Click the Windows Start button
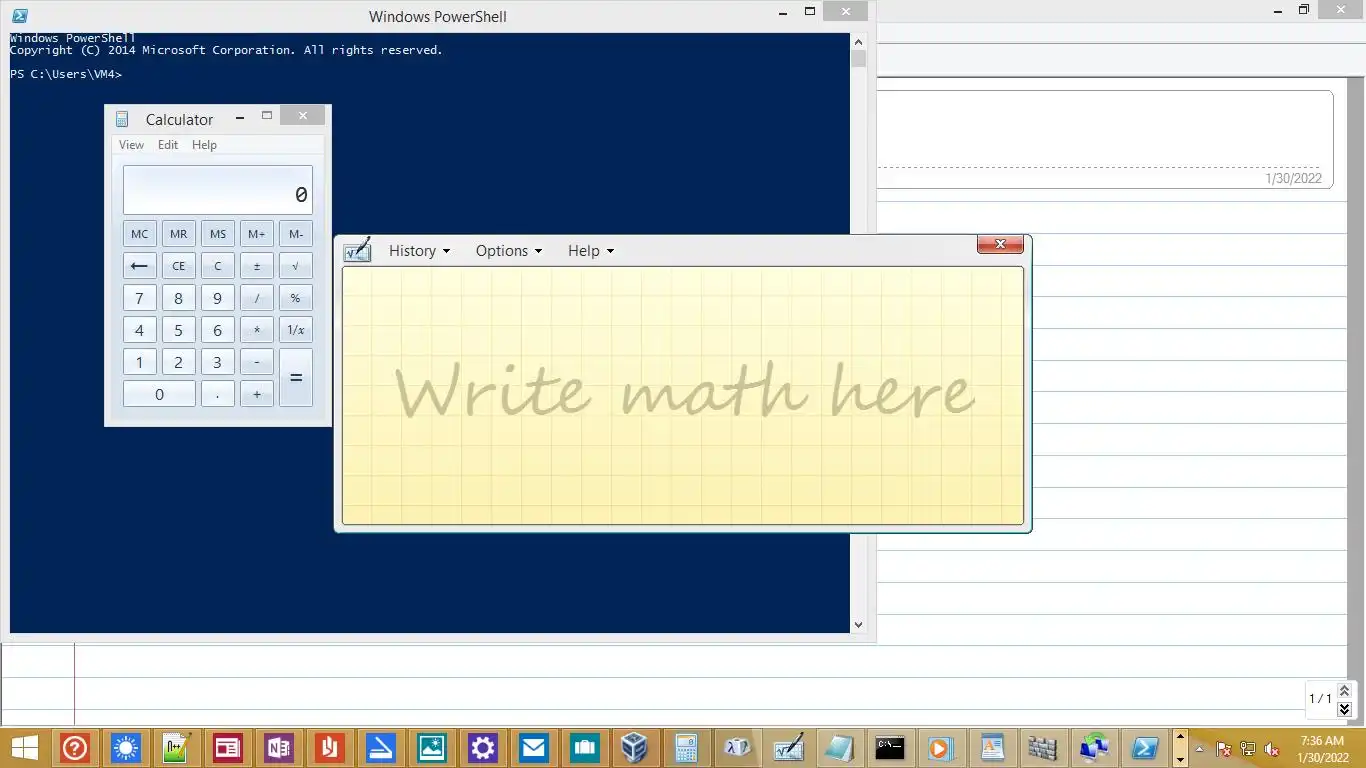1366x768 pixels. coord(25,748)
